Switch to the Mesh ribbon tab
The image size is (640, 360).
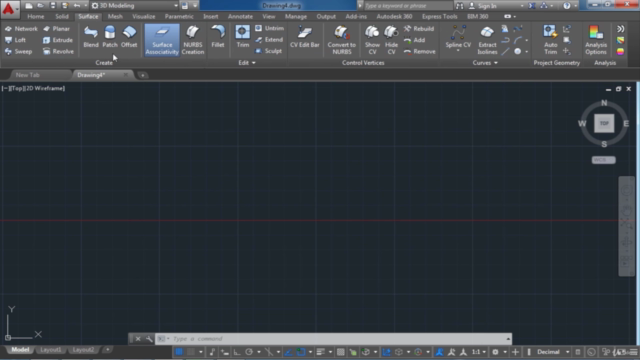[x=115, y=16]
